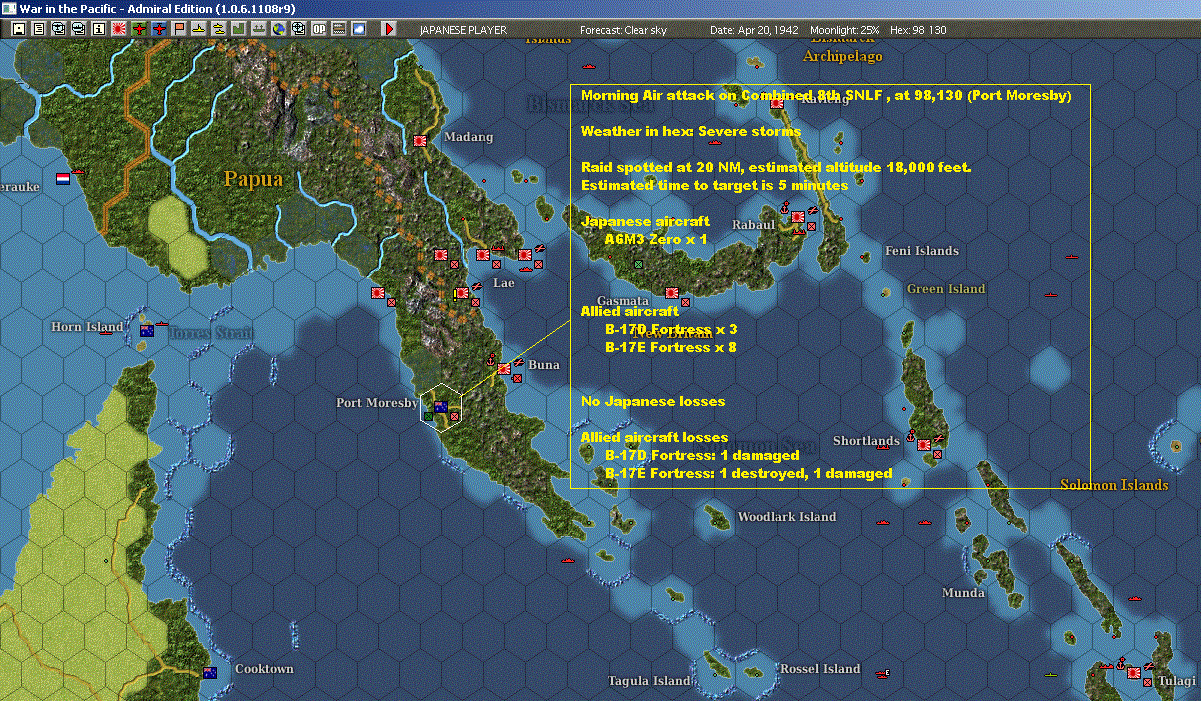Select the Australian flag base at Horn Island
The width and height of the screenshot is (1201, 701).
point(147,330)
